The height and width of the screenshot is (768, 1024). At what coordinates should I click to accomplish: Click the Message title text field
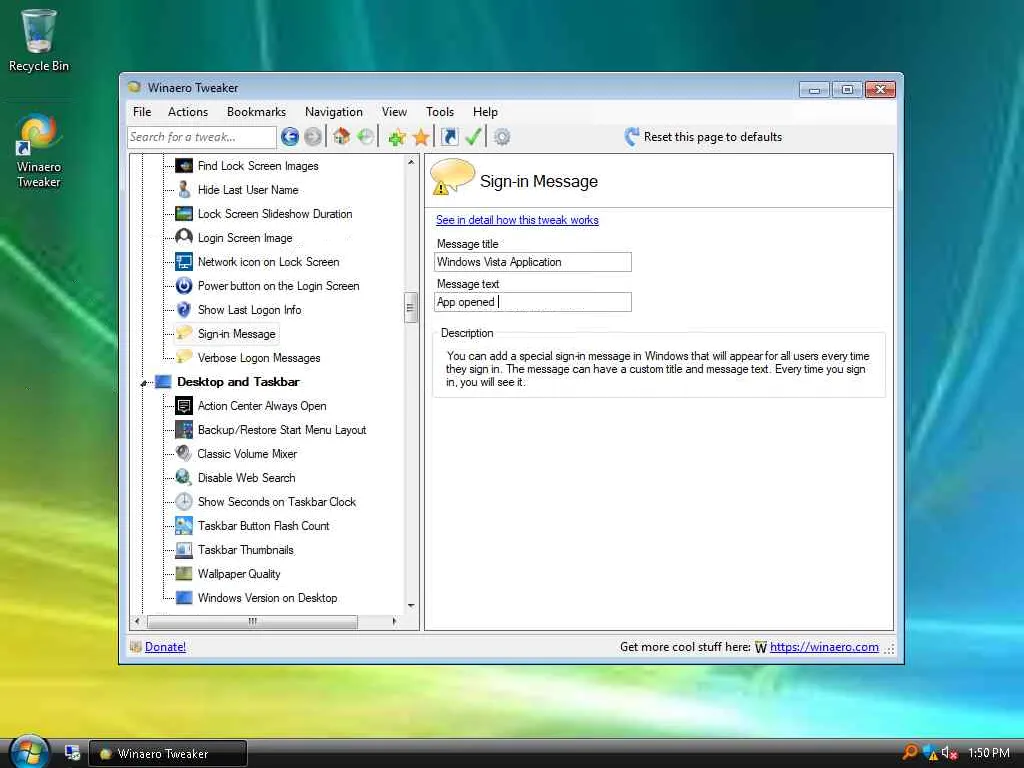tap(533, 262)
